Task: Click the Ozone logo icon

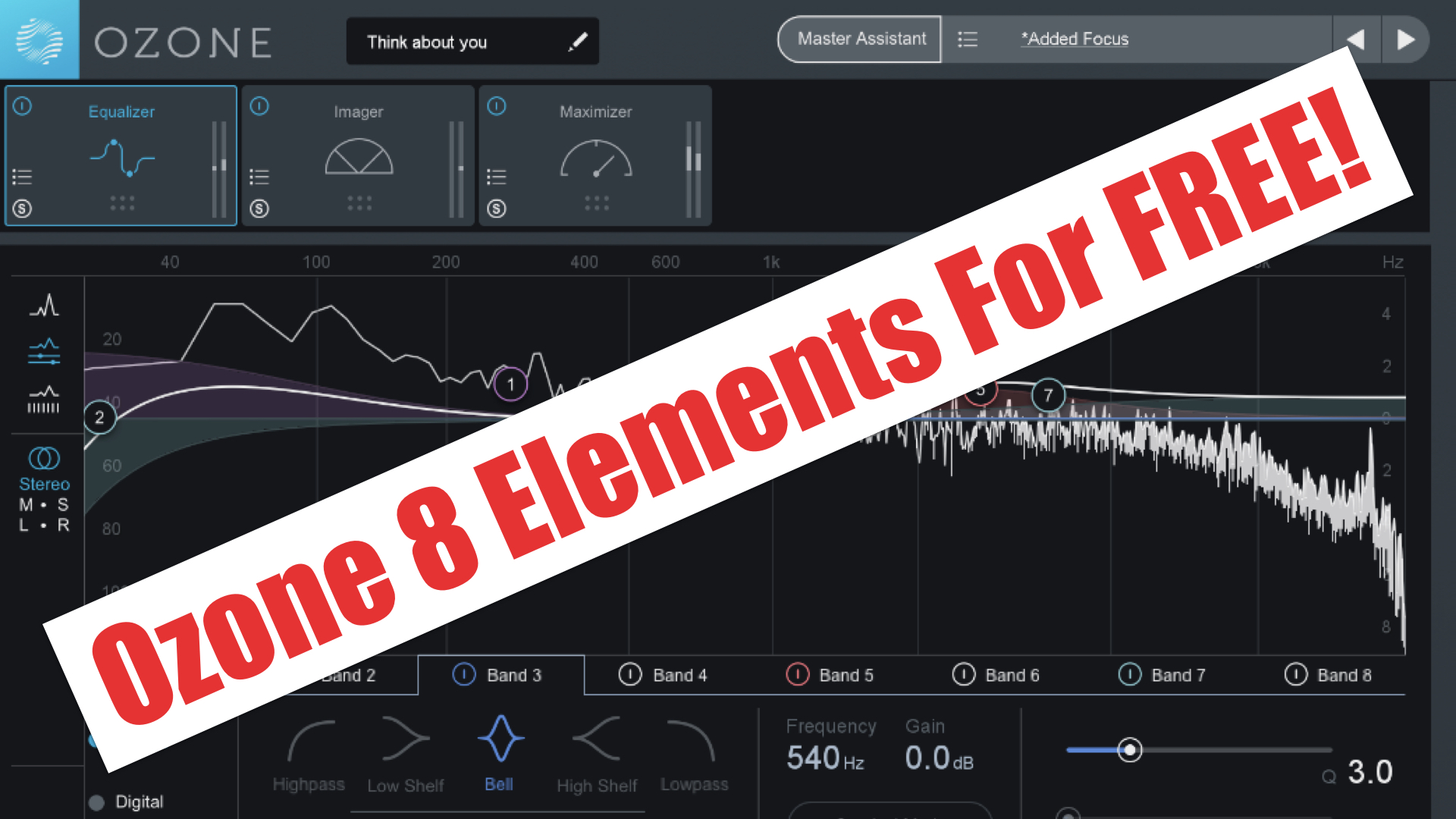Action: coord(39,39)
